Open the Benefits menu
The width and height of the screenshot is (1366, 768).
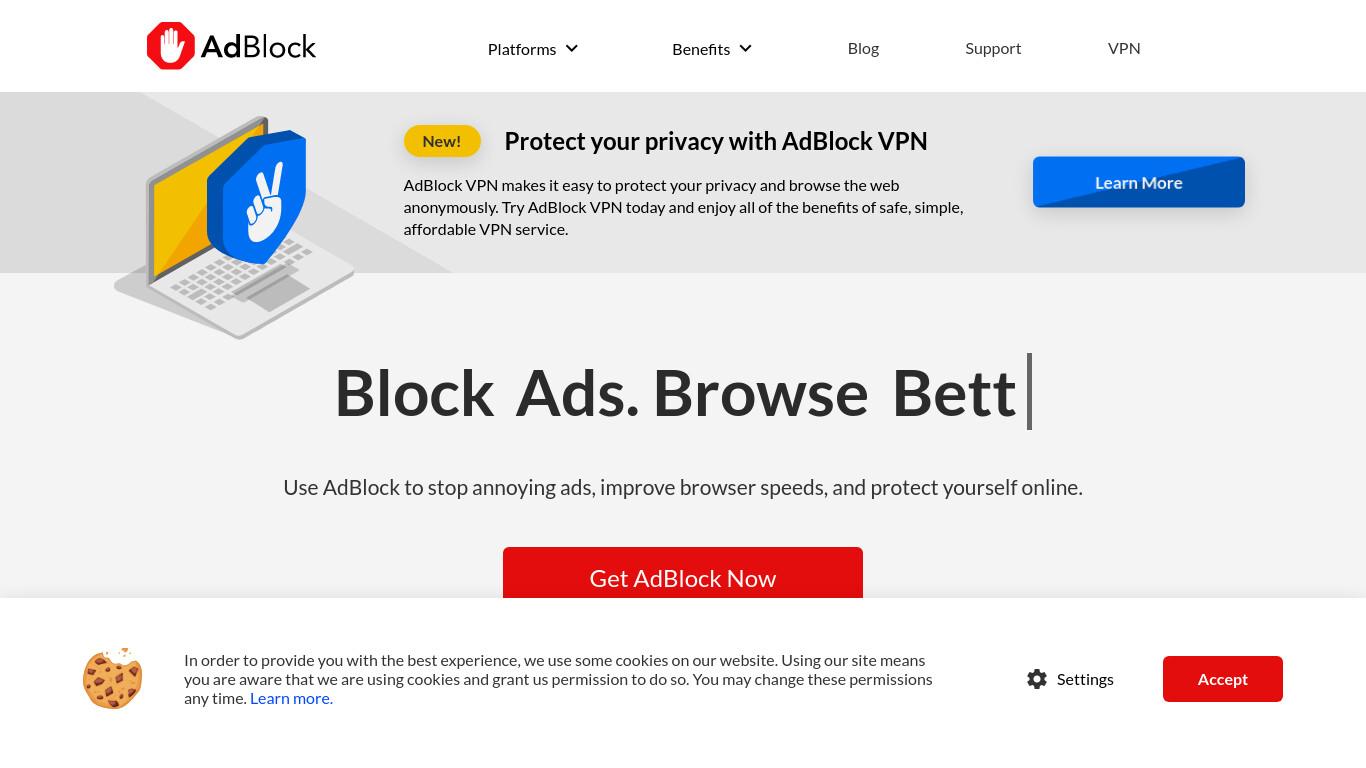(x=701, y=49)
